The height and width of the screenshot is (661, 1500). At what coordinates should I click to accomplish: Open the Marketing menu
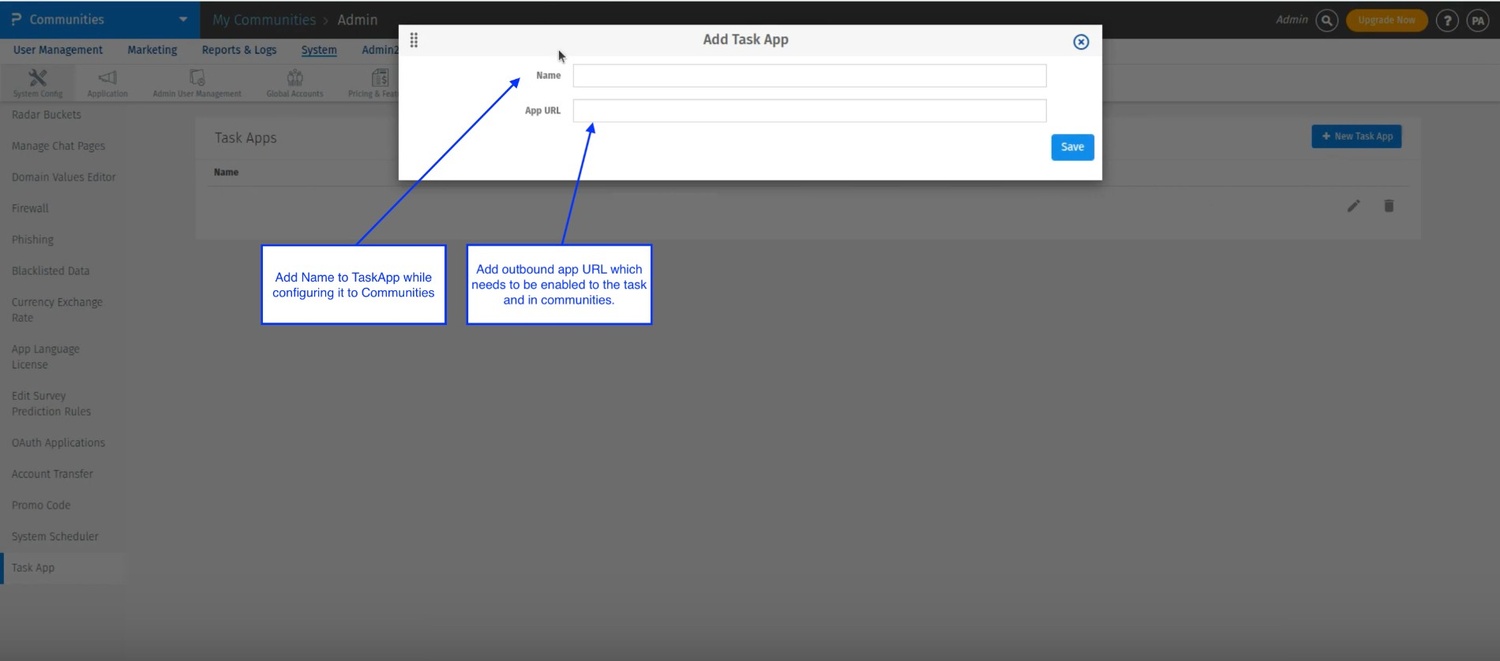pos(152,50)
